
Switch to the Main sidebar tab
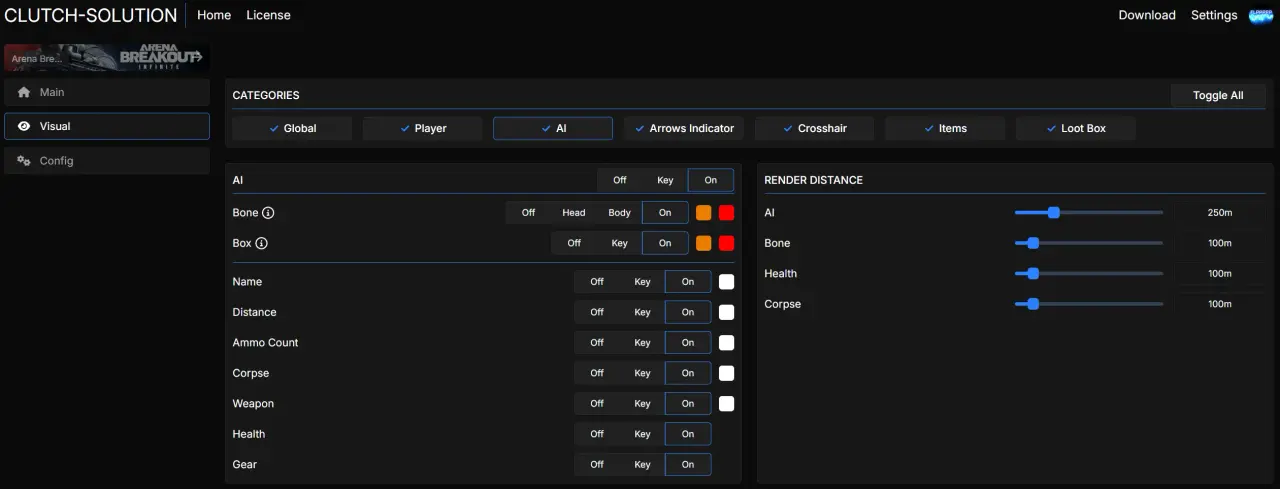tap(107, 92)
